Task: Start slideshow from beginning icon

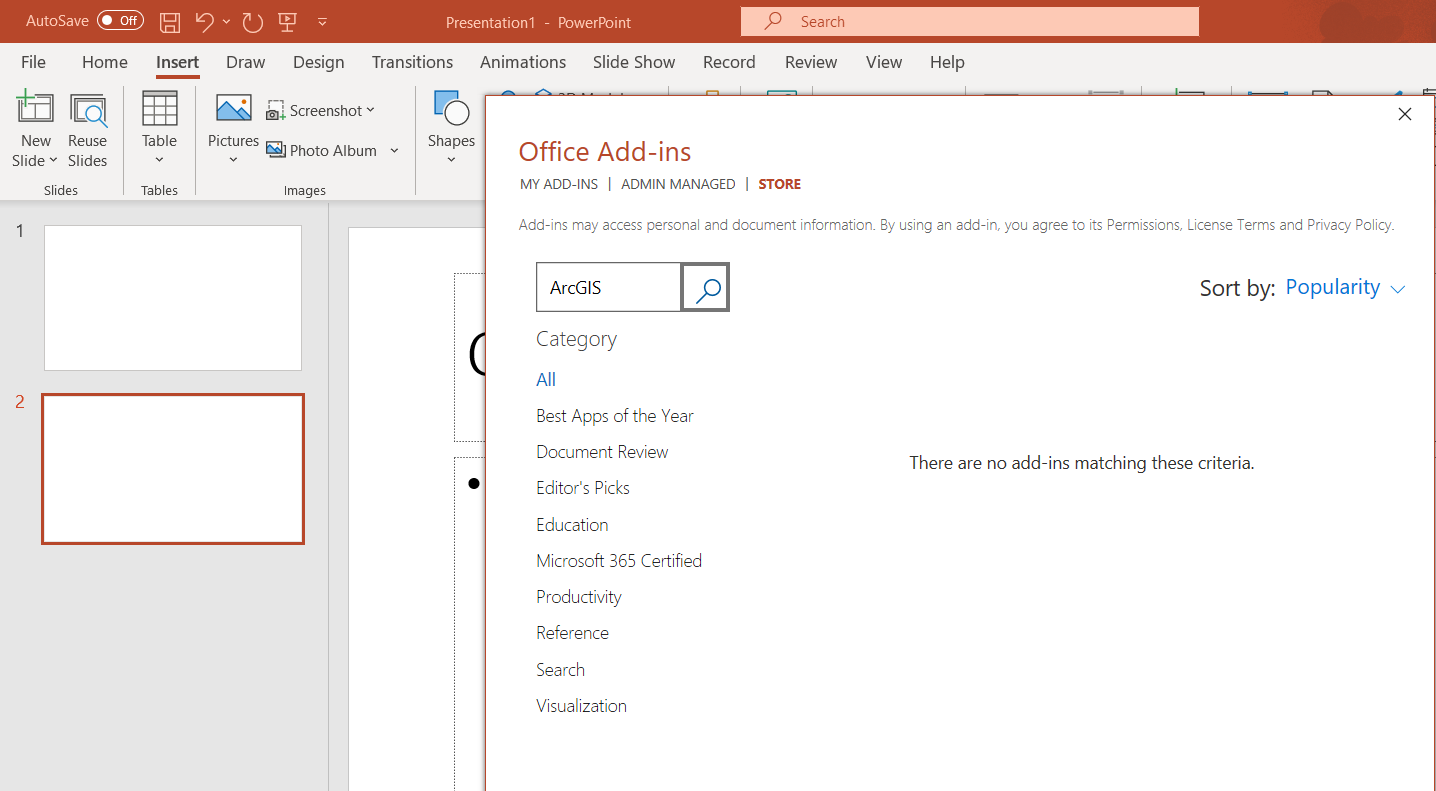Action: point(287,21)
